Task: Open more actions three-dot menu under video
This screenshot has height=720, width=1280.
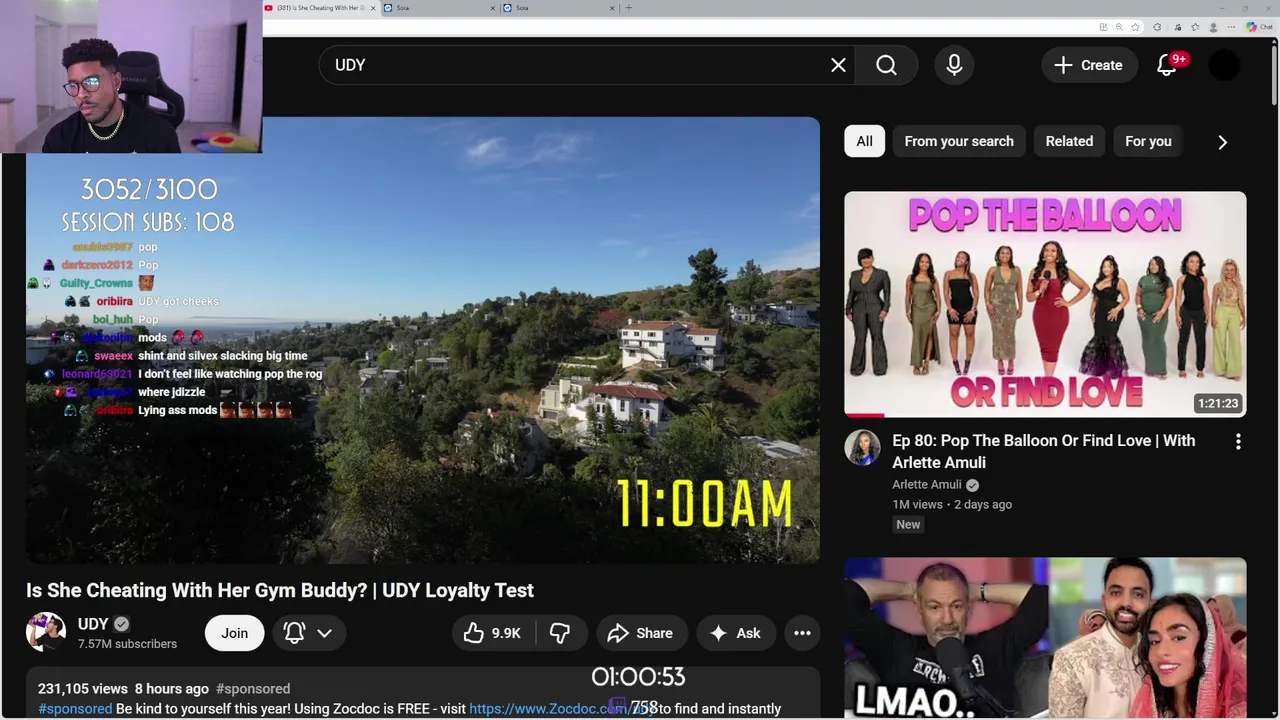Action: (x=802, y=633)
